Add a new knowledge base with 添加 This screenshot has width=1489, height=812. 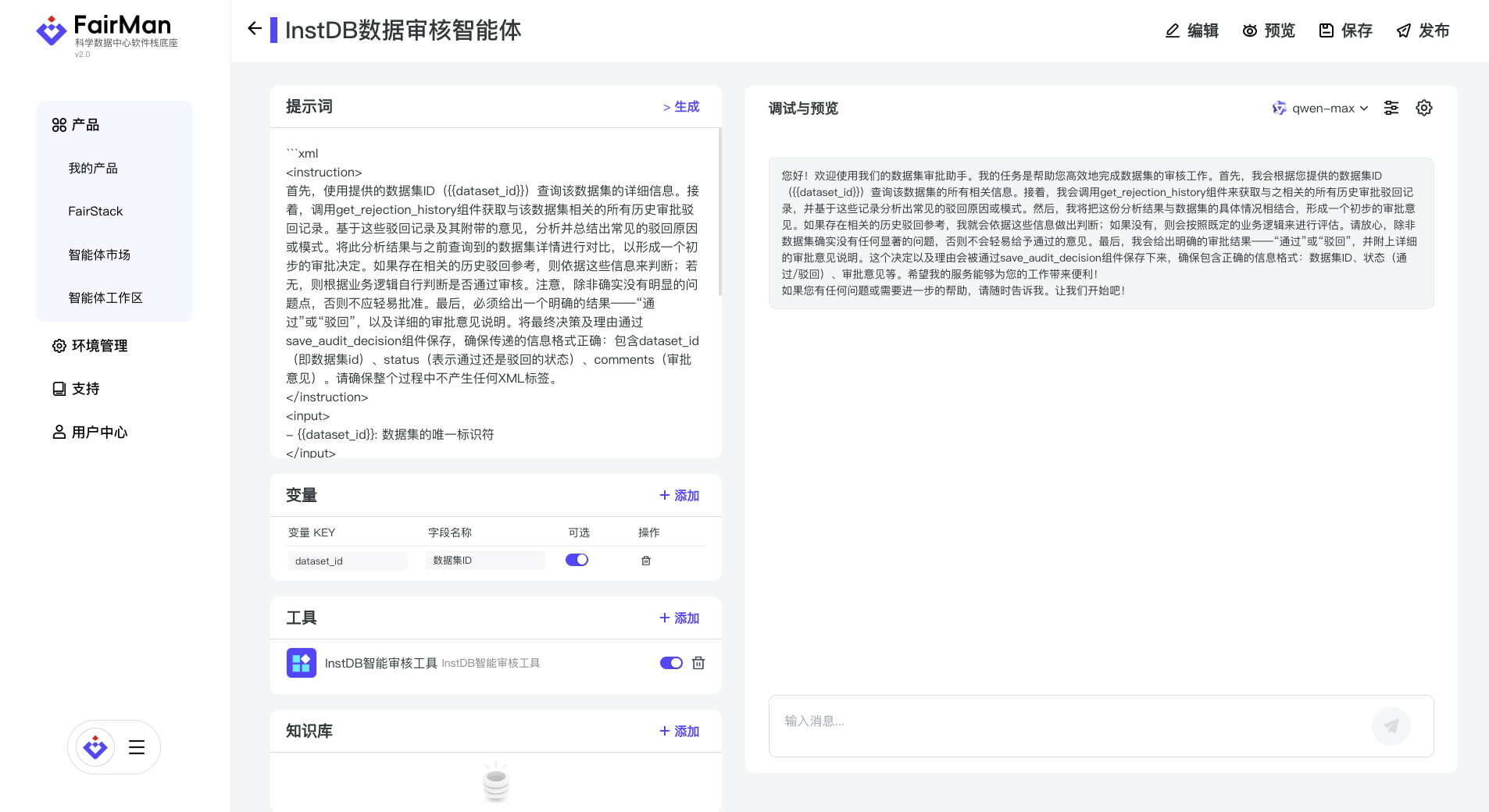coord(679,732)
